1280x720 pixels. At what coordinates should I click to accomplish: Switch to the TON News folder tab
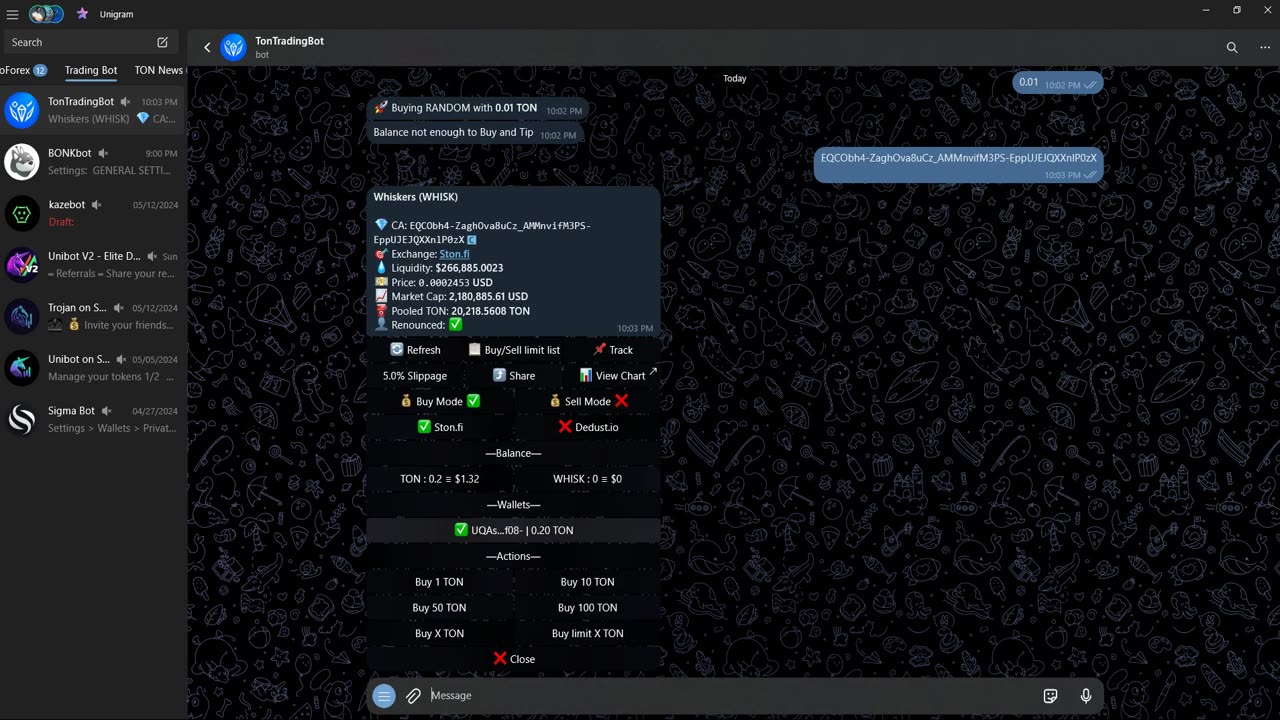158,70
